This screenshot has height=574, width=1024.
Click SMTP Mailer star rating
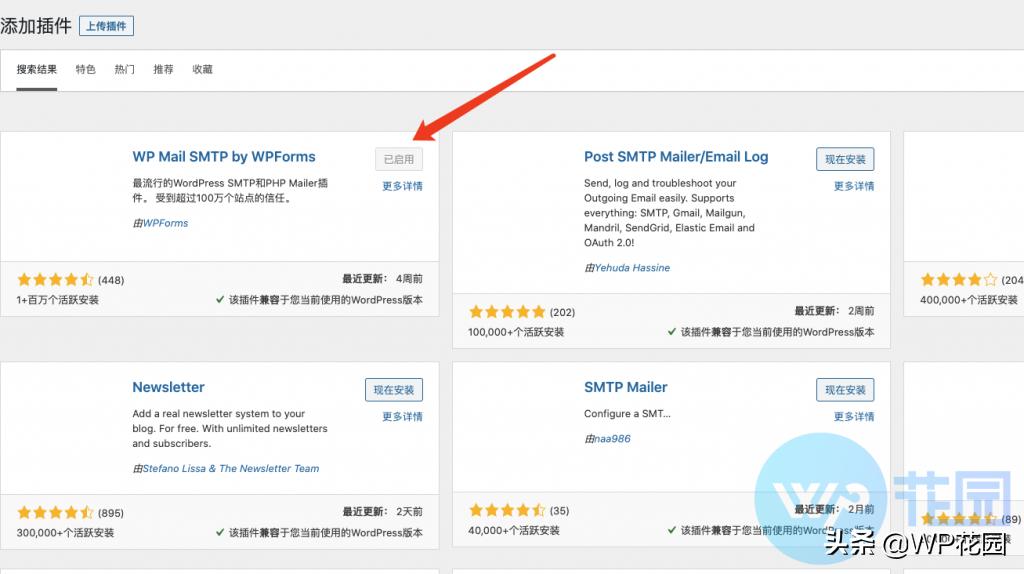tap(507, 511)
